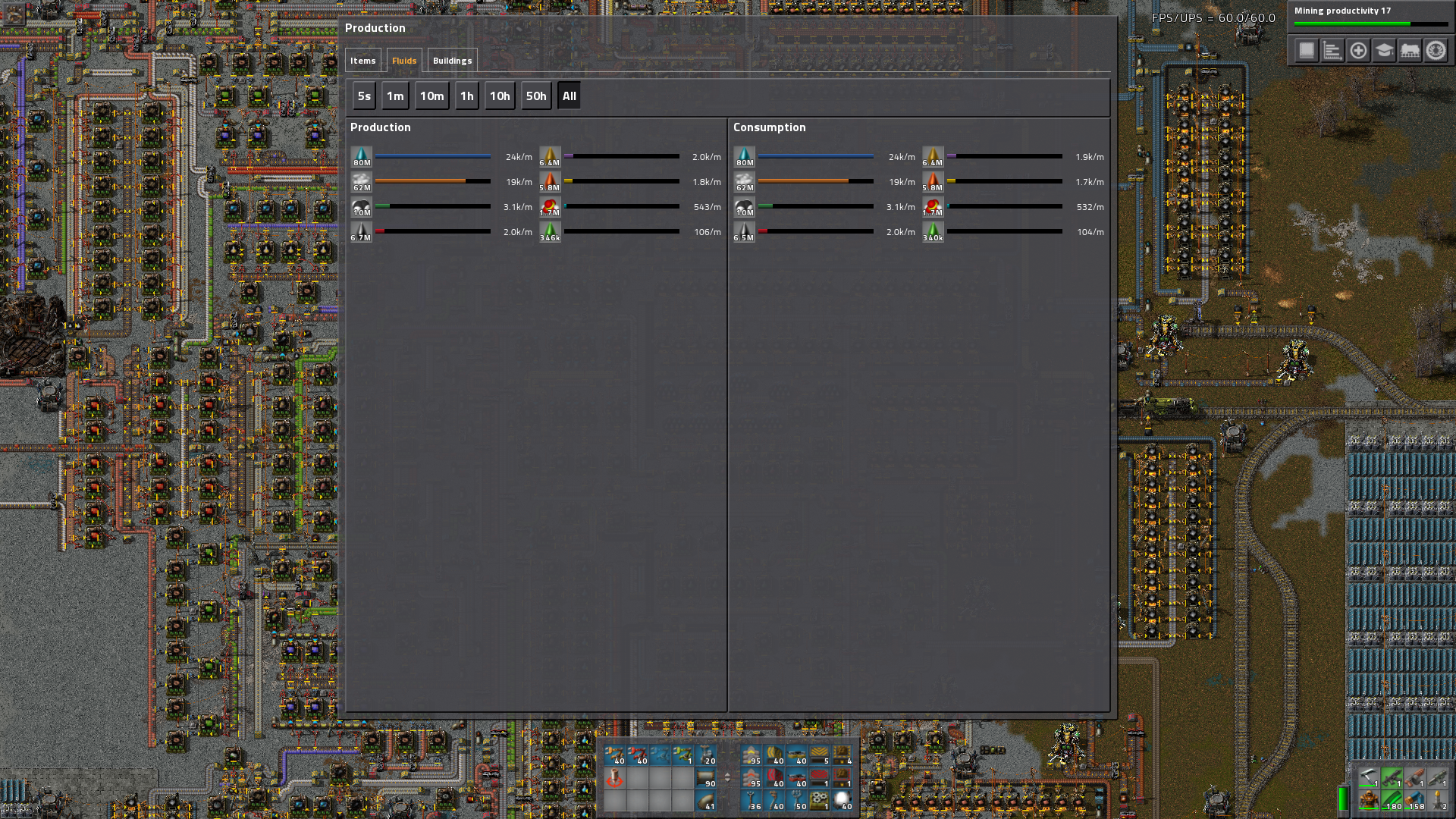Click steam icon showing 62M in Production
This screenshot has height=819, width=1456.
tap(362, 182)
